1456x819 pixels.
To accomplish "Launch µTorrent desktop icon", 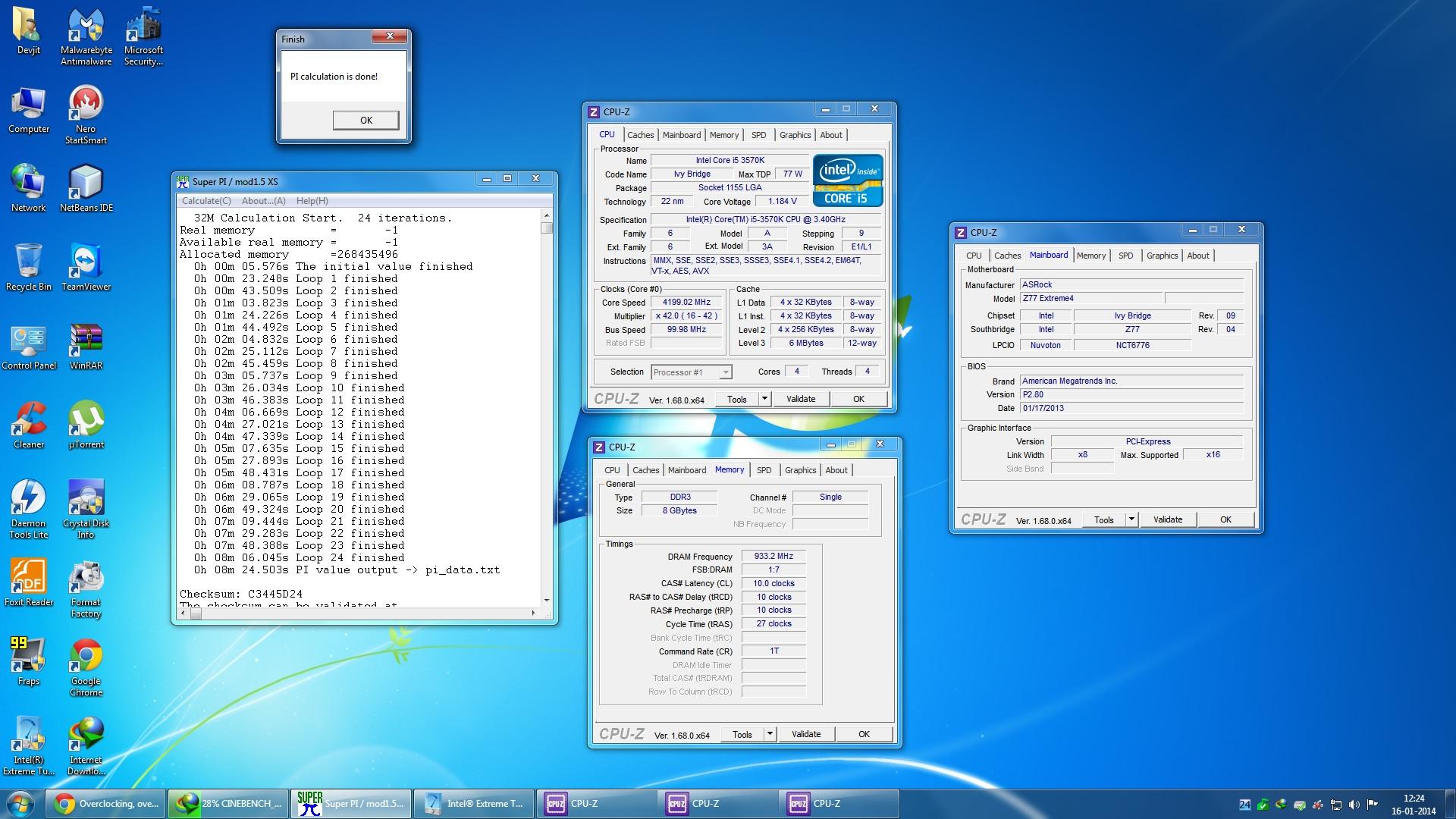I will coord(86,425).
